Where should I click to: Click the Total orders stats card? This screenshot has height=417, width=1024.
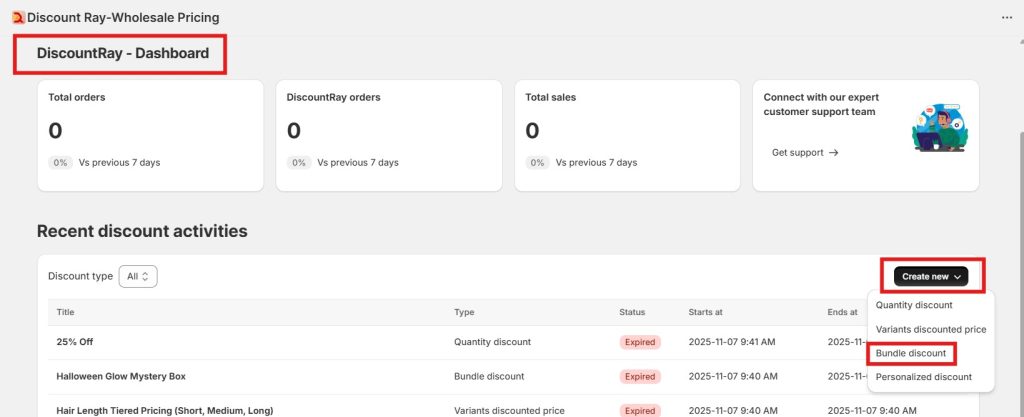click(150, 135)
